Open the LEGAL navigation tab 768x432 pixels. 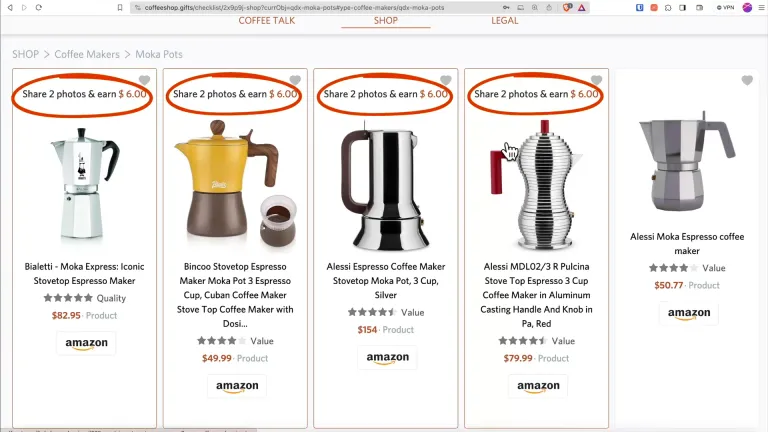pos(504,21)
